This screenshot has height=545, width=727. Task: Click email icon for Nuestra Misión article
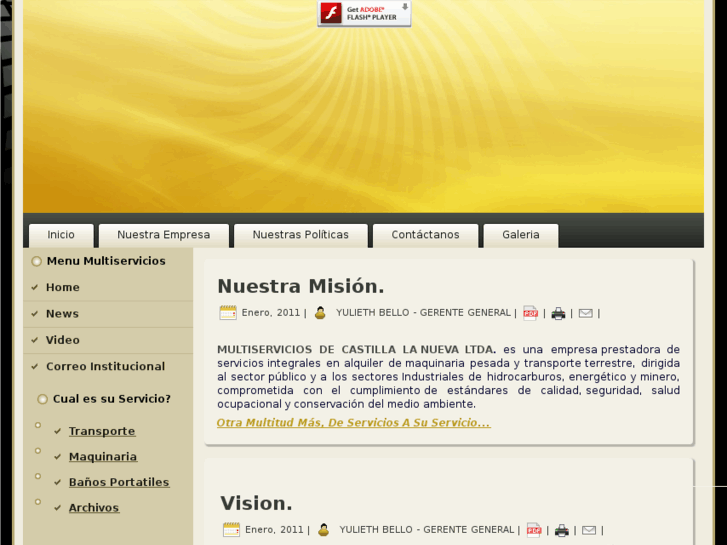point(586,314)
